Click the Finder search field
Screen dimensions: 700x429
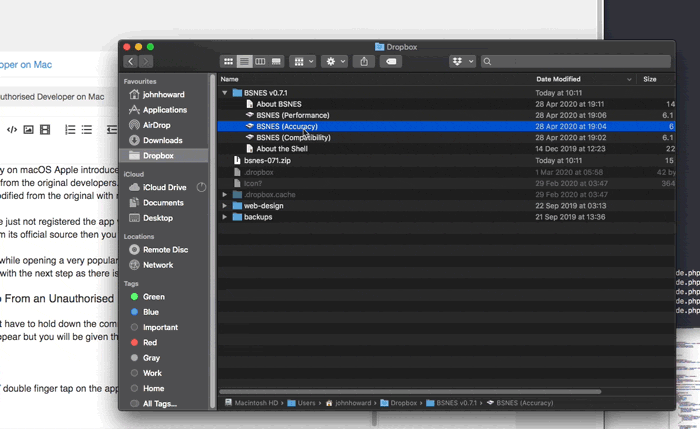coord(576,62)
